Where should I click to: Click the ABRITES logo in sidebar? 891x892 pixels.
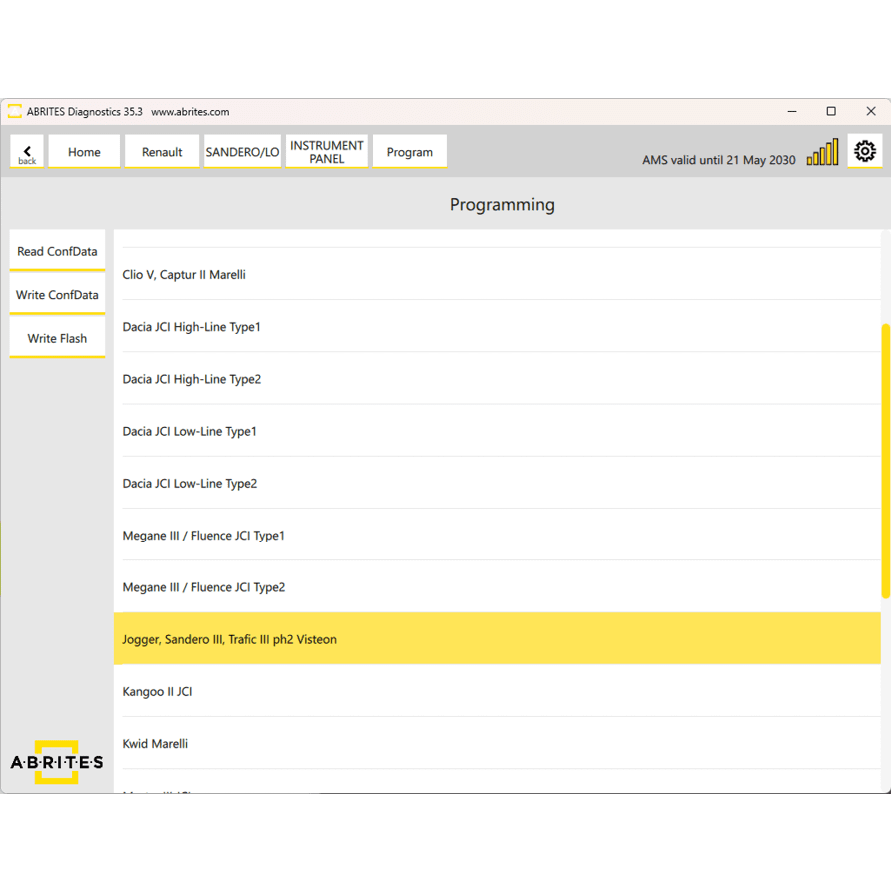[x=57, y=762]
